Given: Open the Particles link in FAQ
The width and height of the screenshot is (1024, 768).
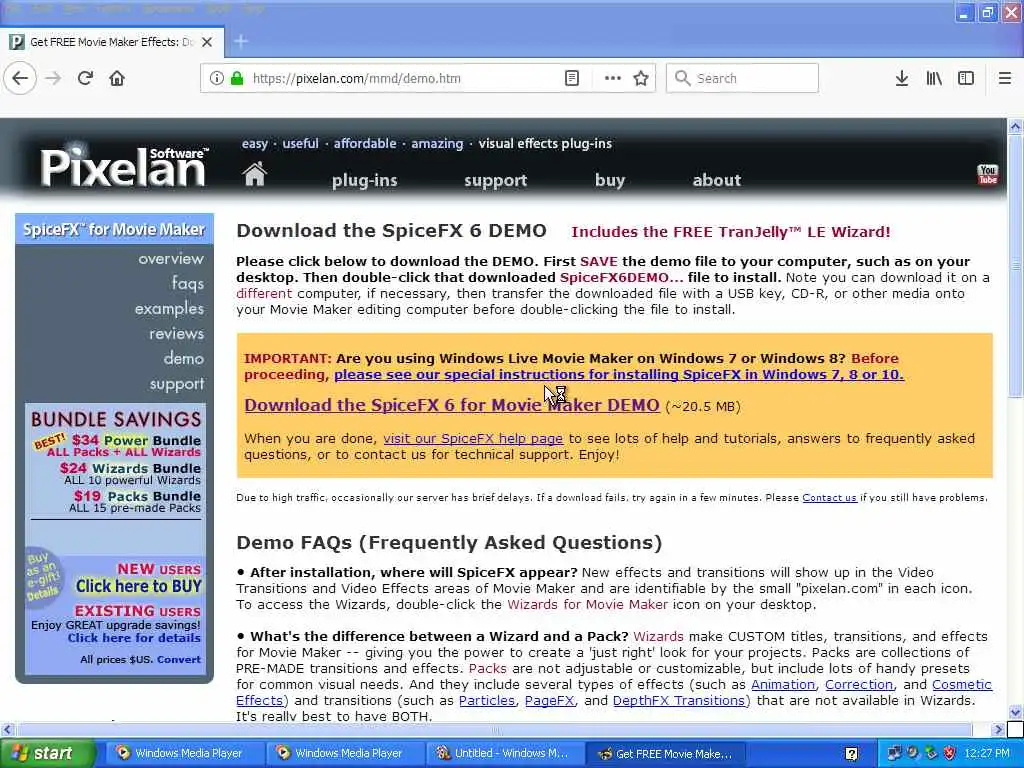Looking at the screenshot, I should coord(487,701).
